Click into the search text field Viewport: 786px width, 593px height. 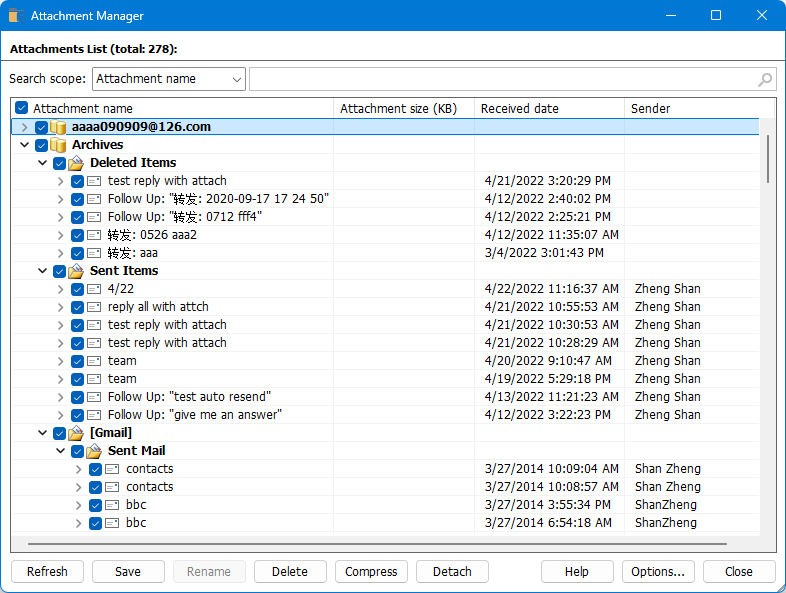[x=500, y=79]
